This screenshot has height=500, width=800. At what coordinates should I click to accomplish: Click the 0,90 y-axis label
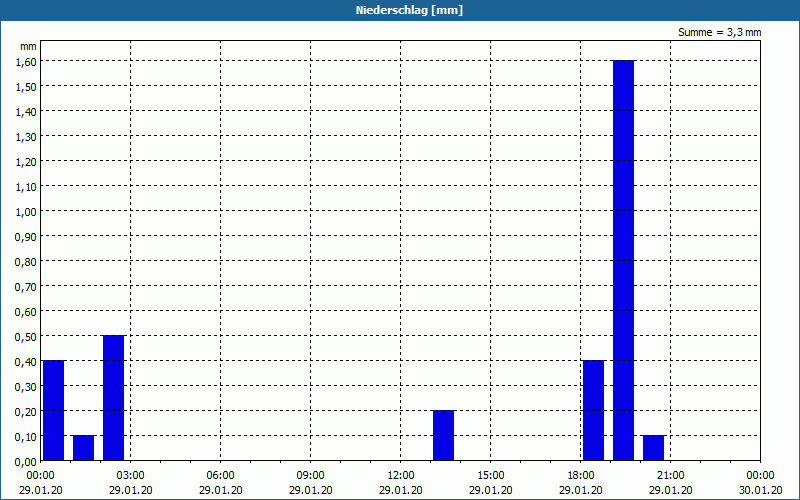[26, 236]
